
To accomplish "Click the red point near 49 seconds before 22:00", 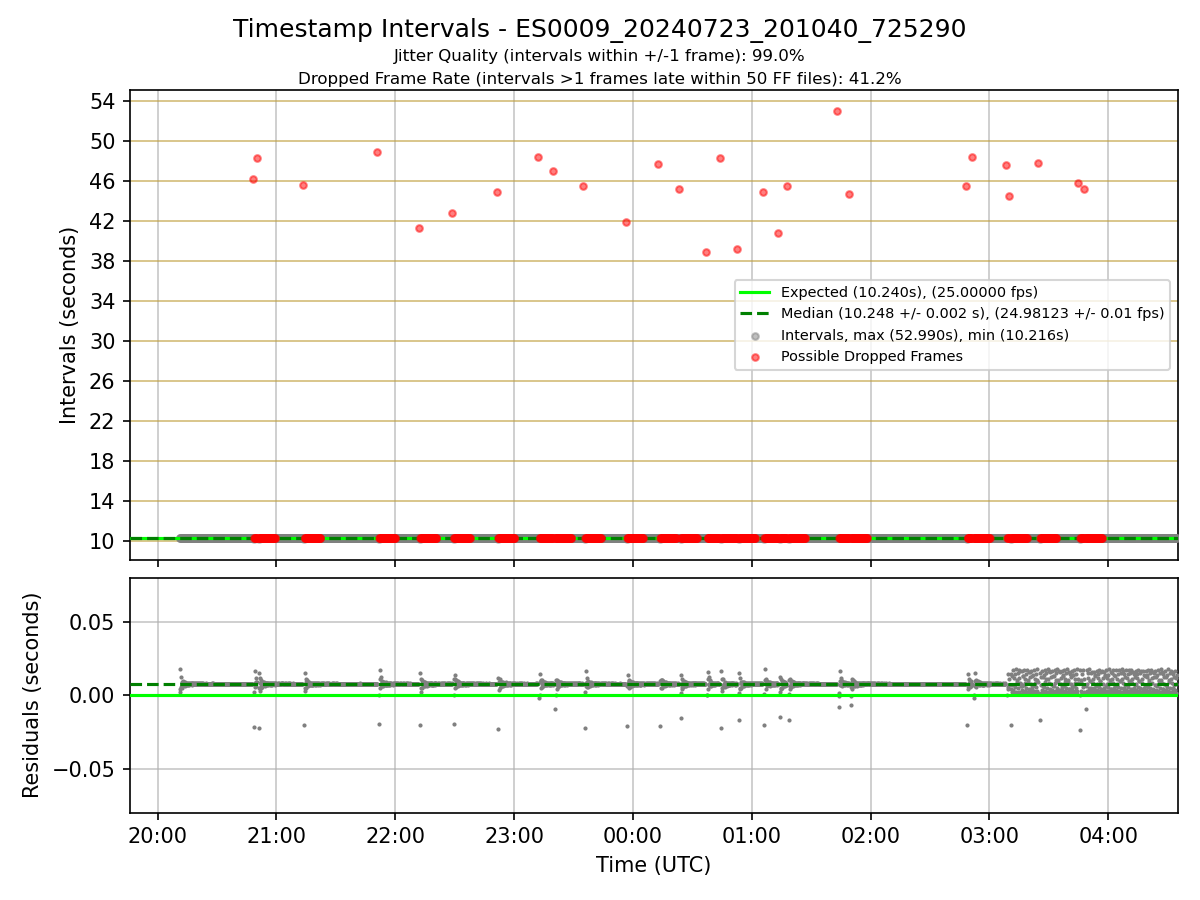I will coord(377,152).
